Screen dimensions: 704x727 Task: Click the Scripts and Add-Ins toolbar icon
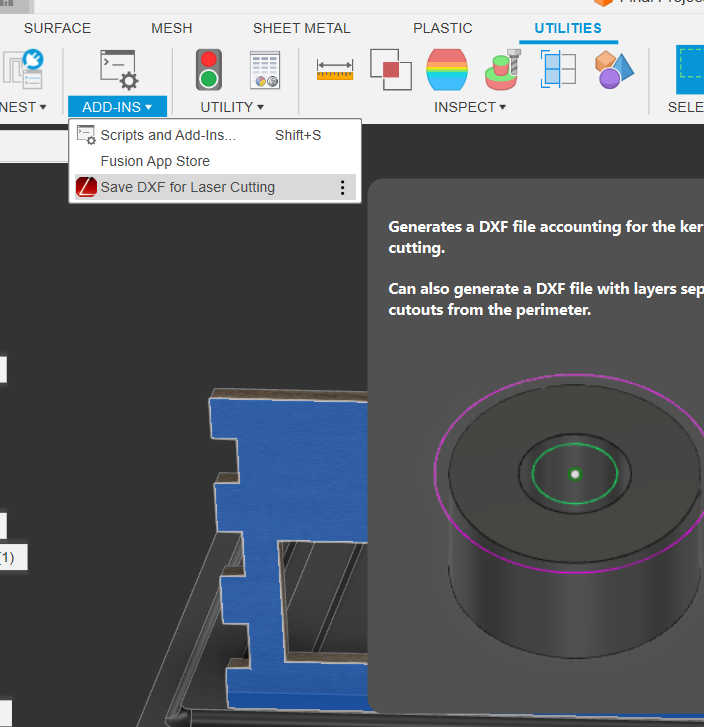coord(118,69)
